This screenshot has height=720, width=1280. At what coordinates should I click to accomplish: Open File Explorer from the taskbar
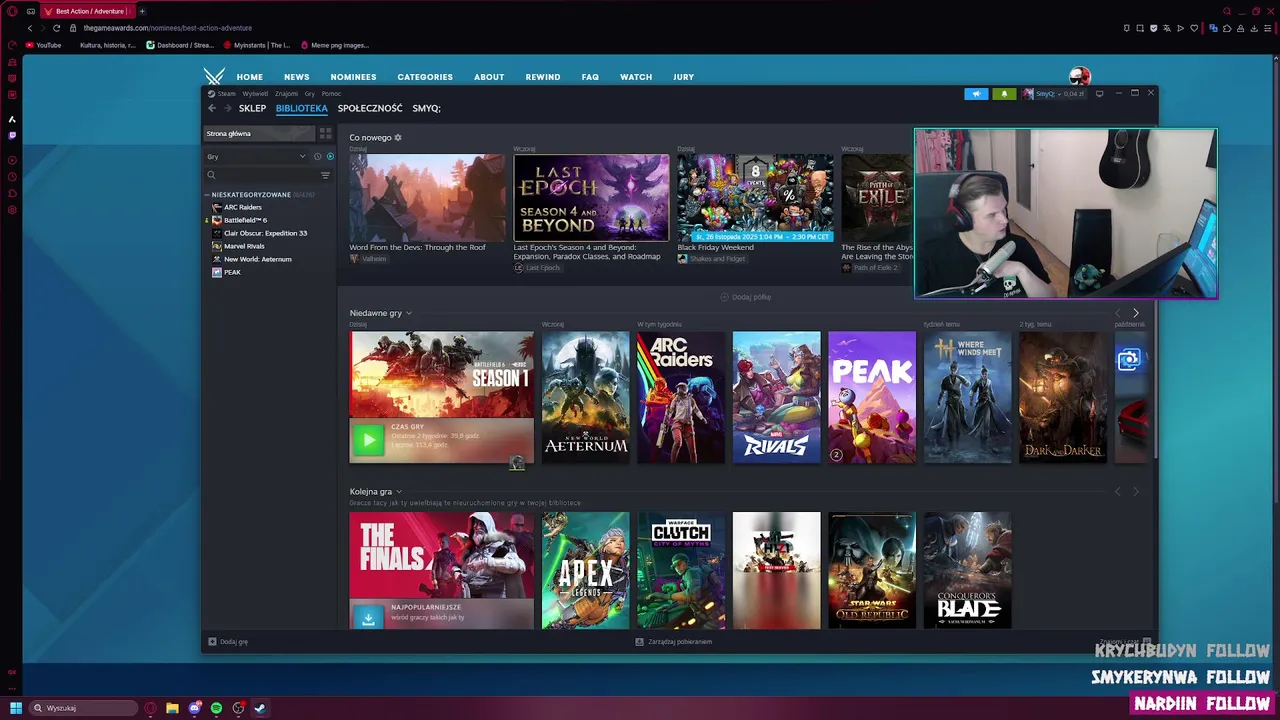[172, 708]
